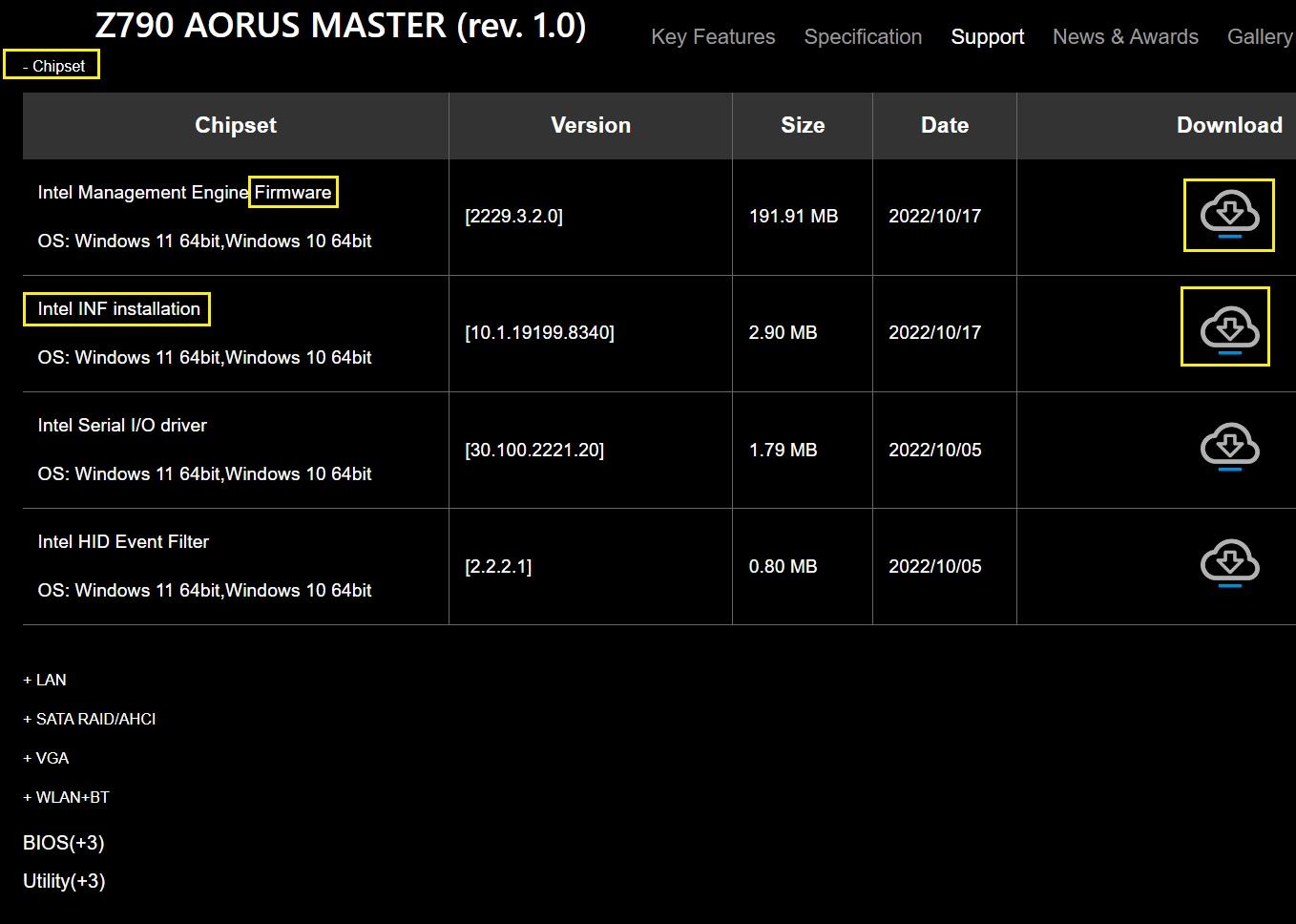The width and height of the screenshot is (1296, 924).
Task: Select the Intel INF installation name
Action: [x=118, y=308]
